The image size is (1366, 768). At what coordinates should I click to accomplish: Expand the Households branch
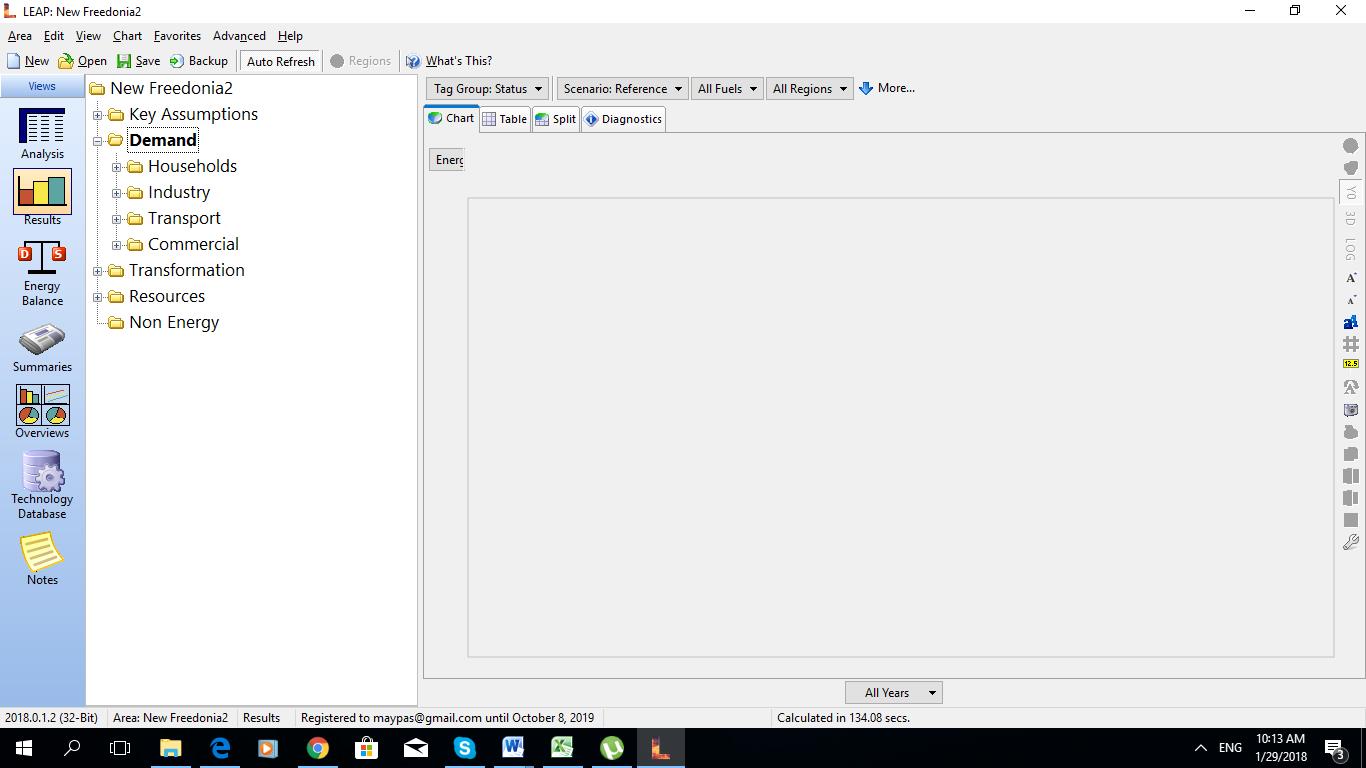point(117,167)
